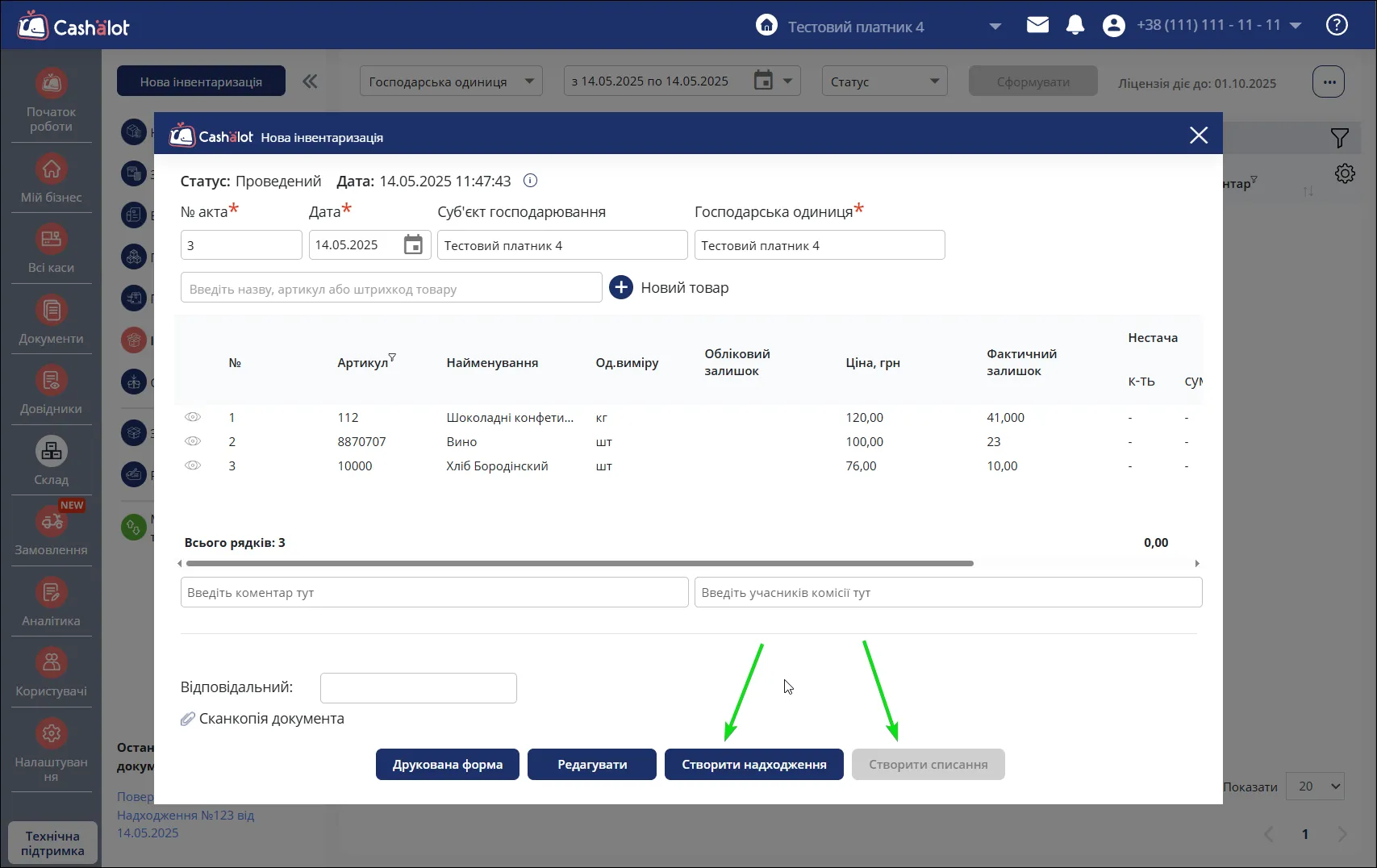This screenshot has height=868, width=1377.
Task: Toggle eye icon for Шоколадні конфети row
Action: click(x=193, y=417)
